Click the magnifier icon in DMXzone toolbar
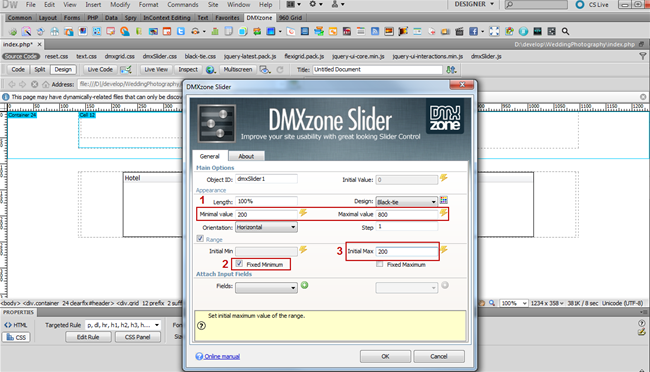 [565, 31]
